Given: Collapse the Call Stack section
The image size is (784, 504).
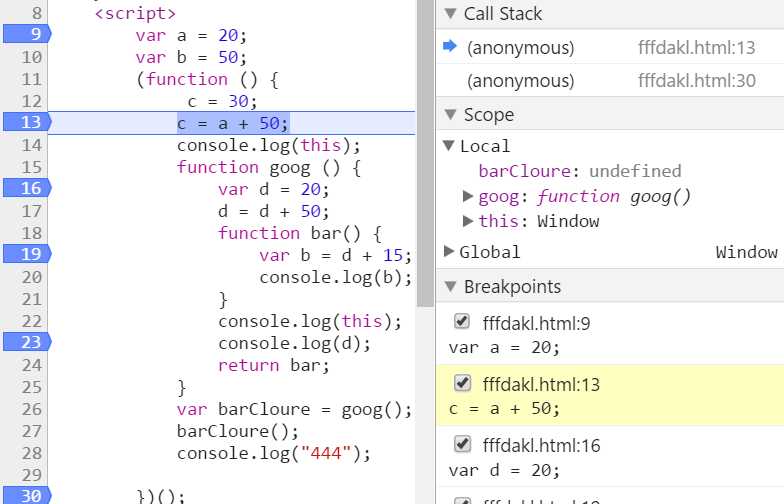Looking at the screenshot, I should pyautogui.click(x=450, y=14).
